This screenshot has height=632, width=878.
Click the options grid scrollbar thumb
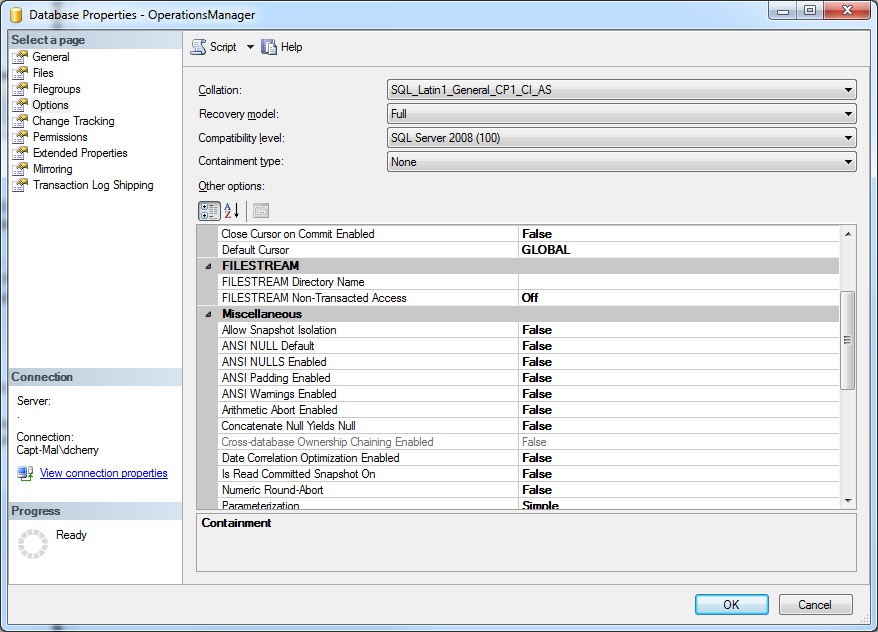(x=848, y=340)
